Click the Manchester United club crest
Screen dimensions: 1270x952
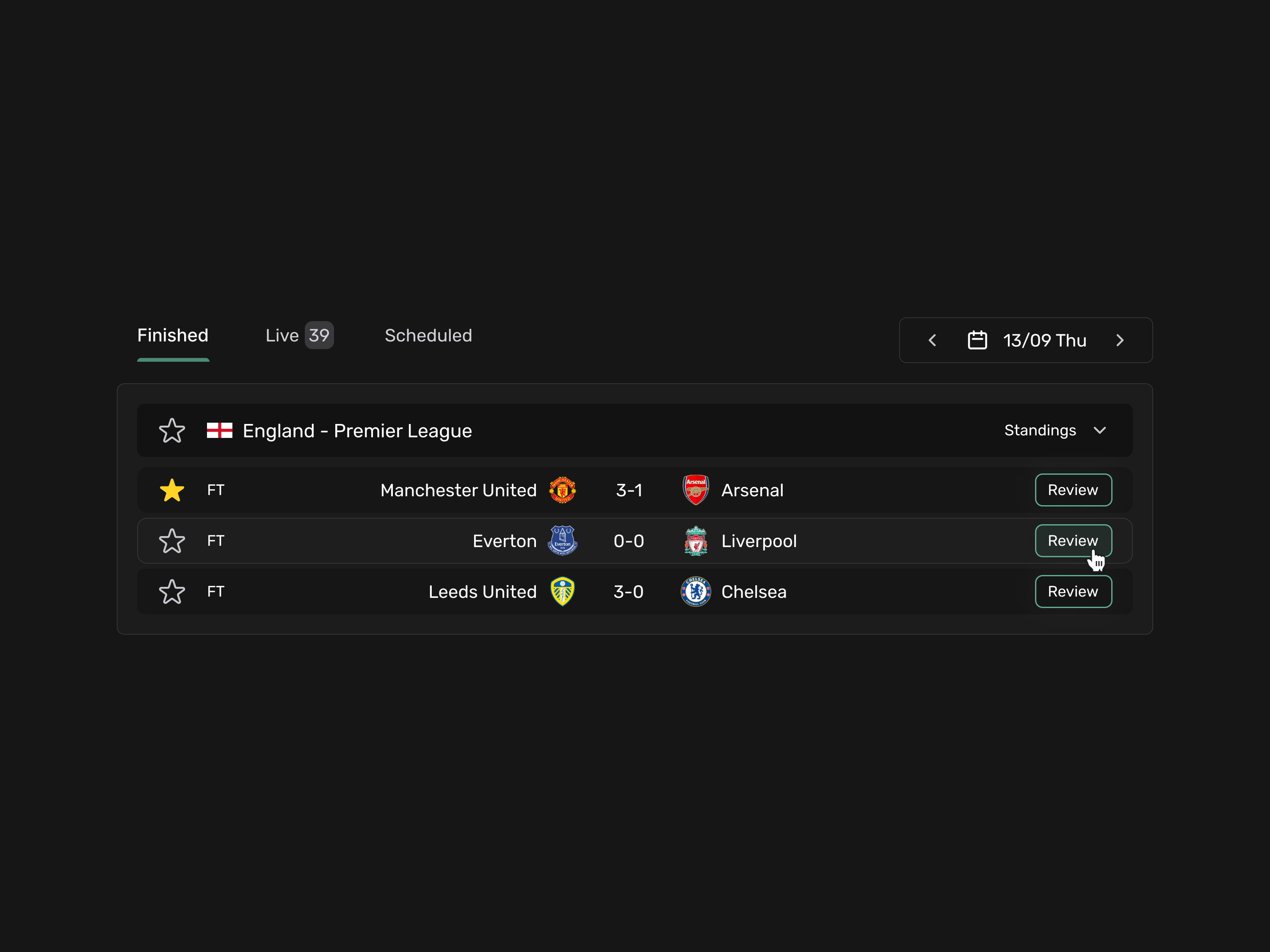[x=562, y=490]
